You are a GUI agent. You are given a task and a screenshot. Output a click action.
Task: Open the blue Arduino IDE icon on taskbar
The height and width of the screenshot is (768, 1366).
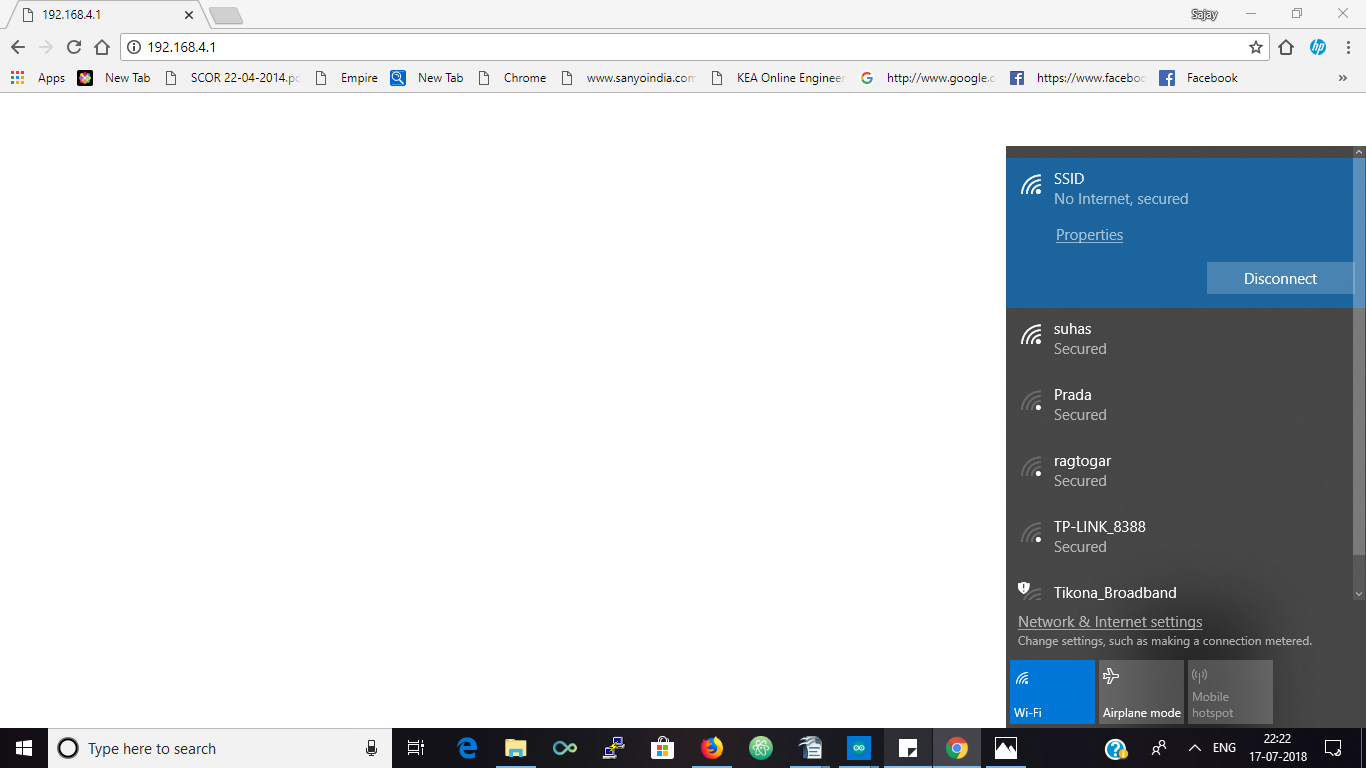tap(859, 748)
